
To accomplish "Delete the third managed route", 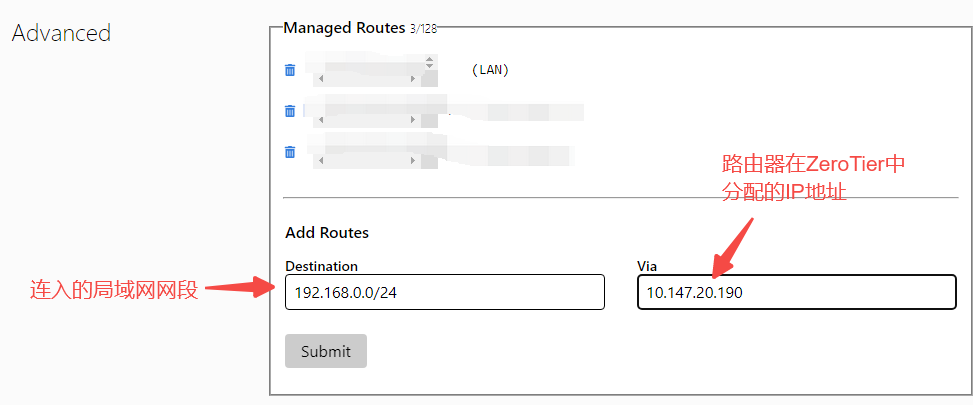I will 290,152.
